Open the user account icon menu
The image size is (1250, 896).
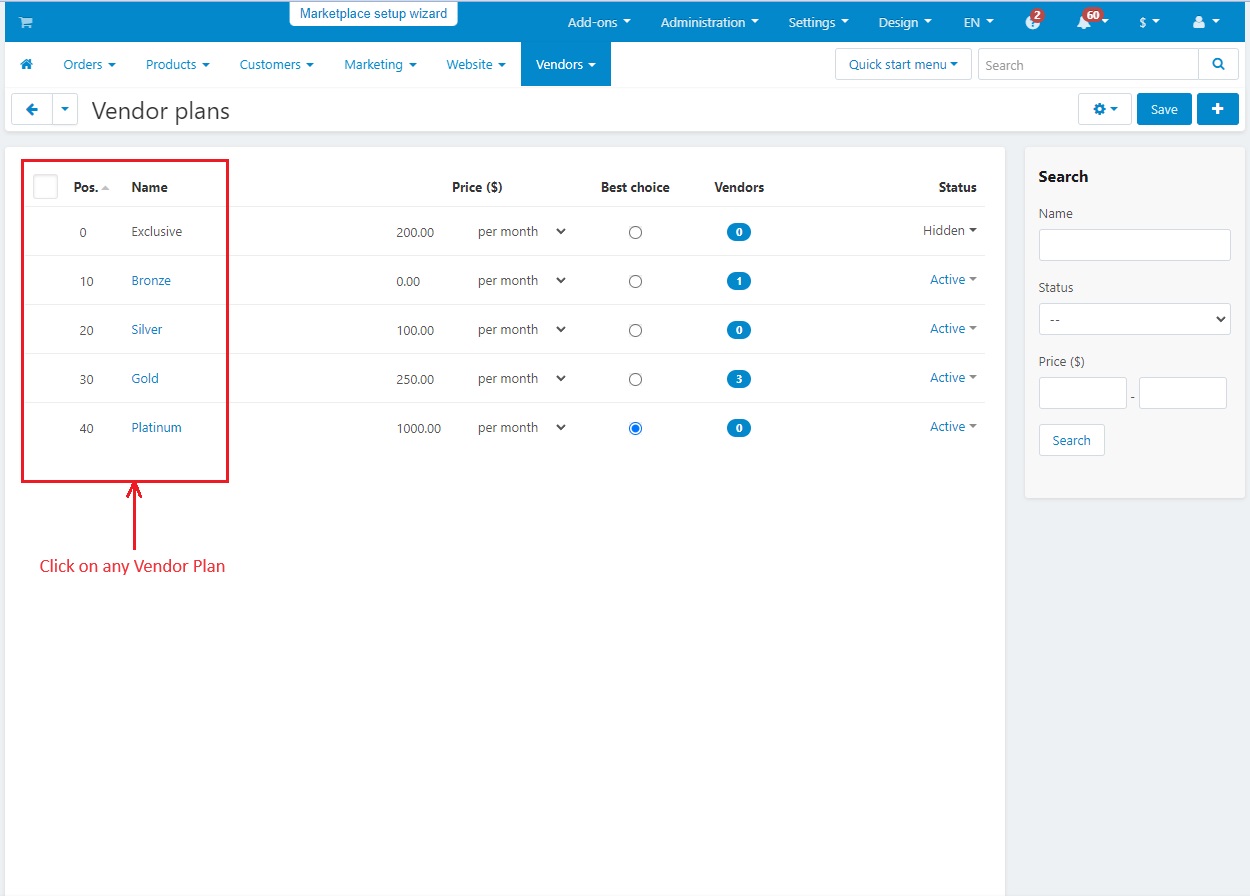pos(1206,22)
